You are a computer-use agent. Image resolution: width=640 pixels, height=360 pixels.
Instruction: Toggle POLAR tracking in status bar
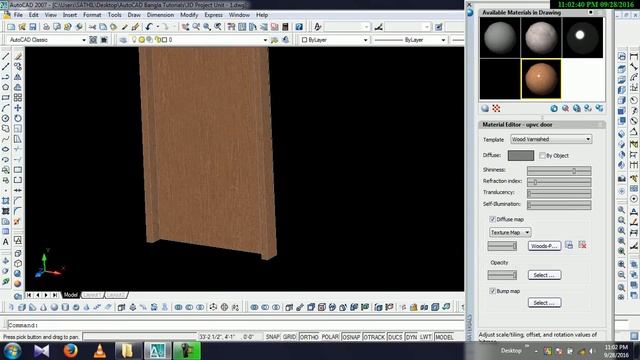click(330, 337)
